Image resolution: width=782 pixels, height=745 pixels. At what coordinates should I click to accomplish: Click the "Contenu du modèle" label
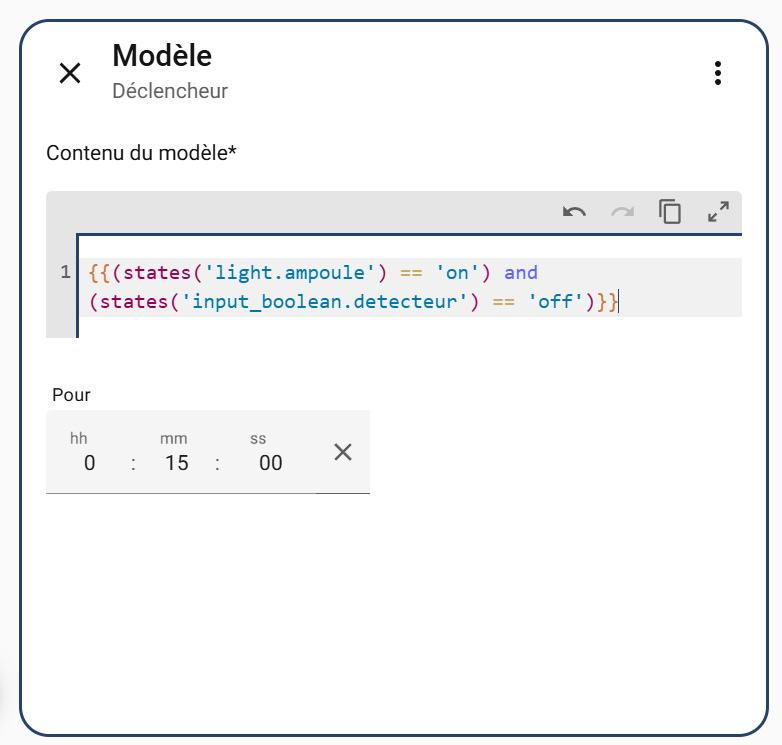click(x=142, y=153)
